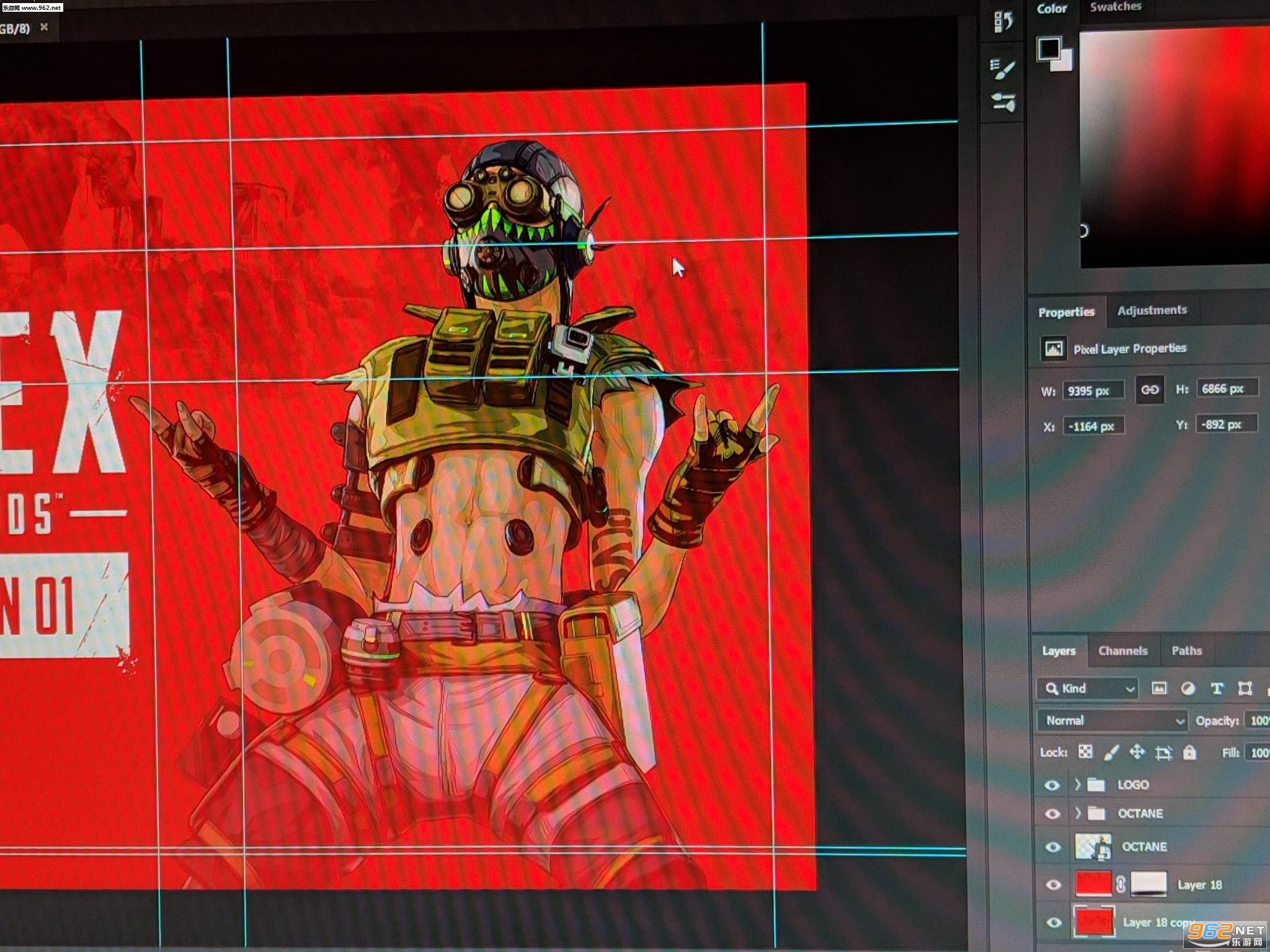This screenshot has width=1270, height=952.
Task: Click lock position move icon
Action: (1137, 752)
